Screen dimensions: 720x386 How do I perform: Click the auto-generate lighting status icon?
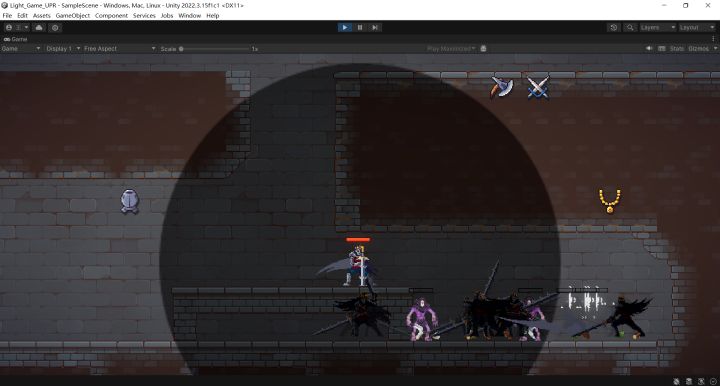701,381
